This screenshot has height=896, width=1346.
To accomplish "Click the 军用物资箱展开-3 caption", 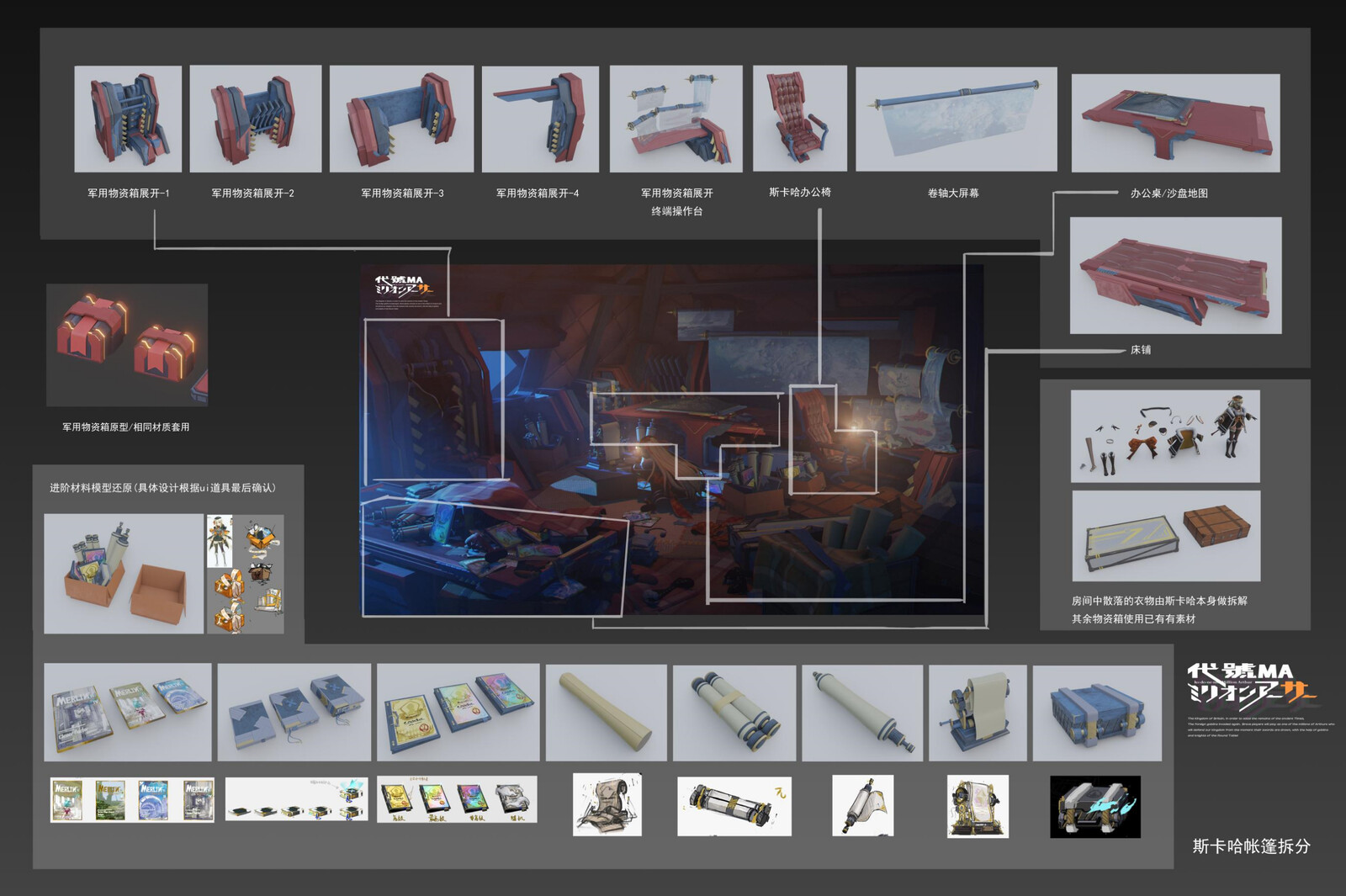I will 403,193.
